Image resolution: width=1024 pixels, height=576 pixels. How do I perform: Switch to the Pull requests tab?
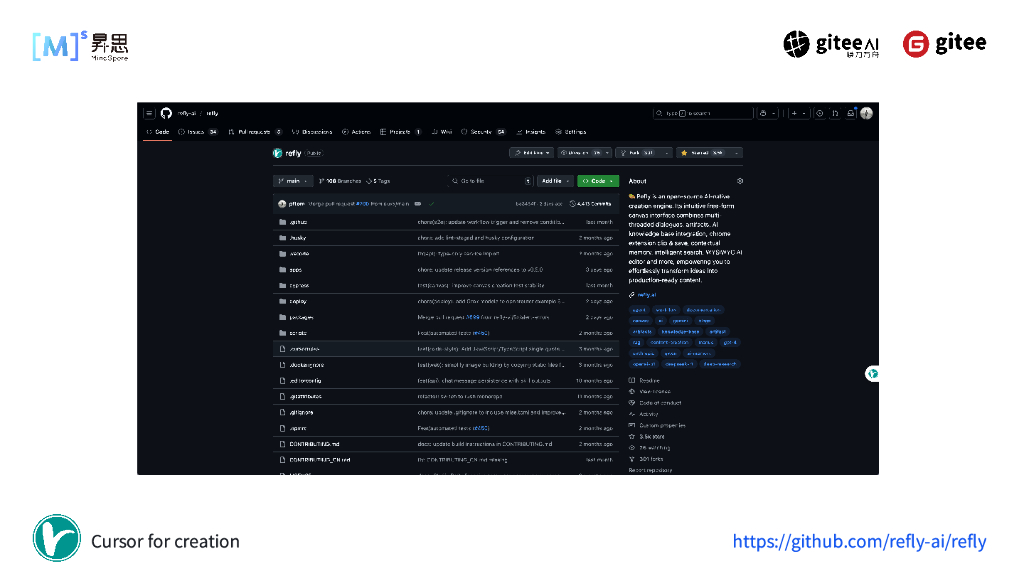tap(255, 132)
